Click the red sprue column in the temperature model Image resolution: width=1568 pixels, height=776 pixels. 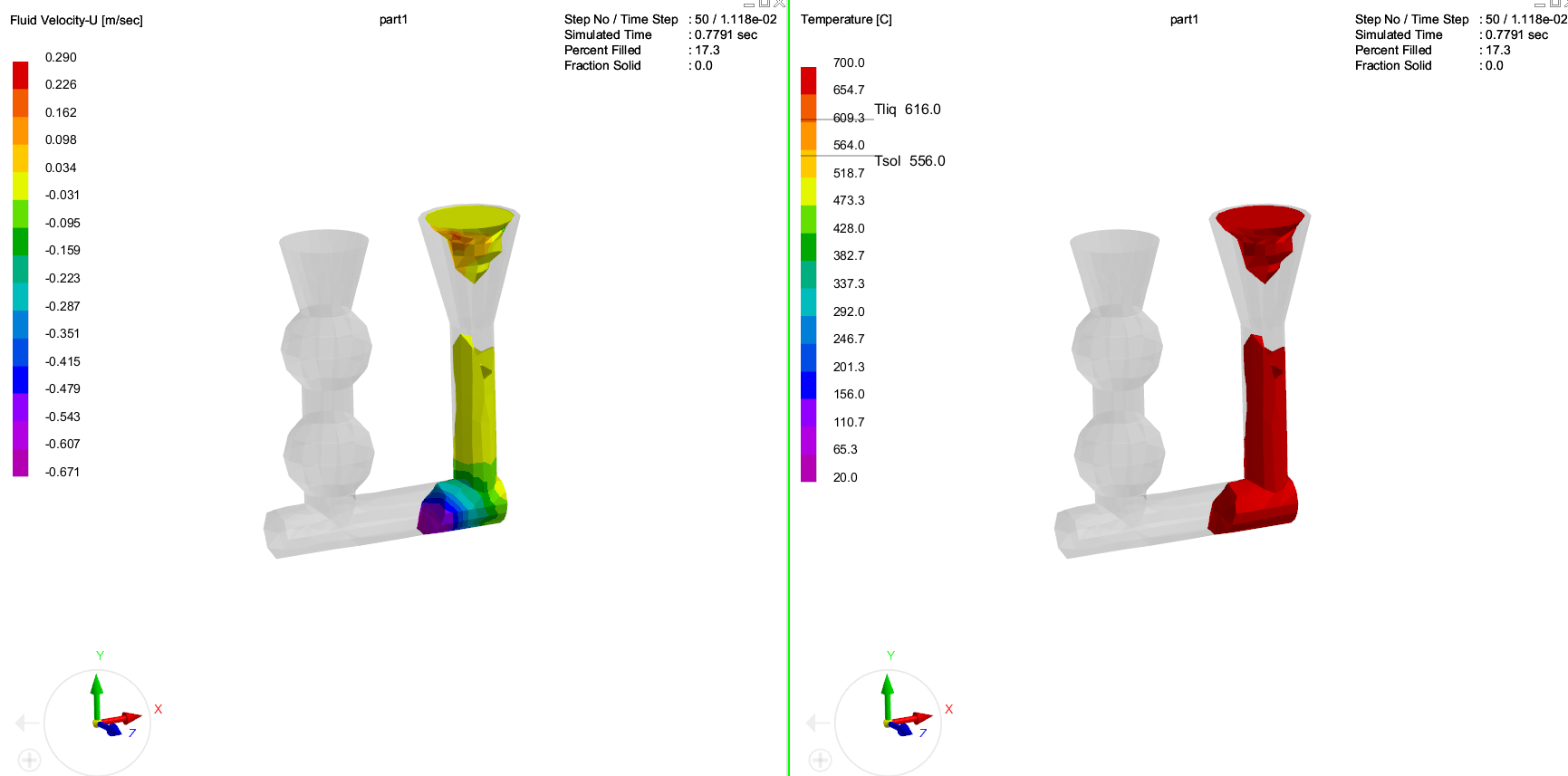[1265, 417]
